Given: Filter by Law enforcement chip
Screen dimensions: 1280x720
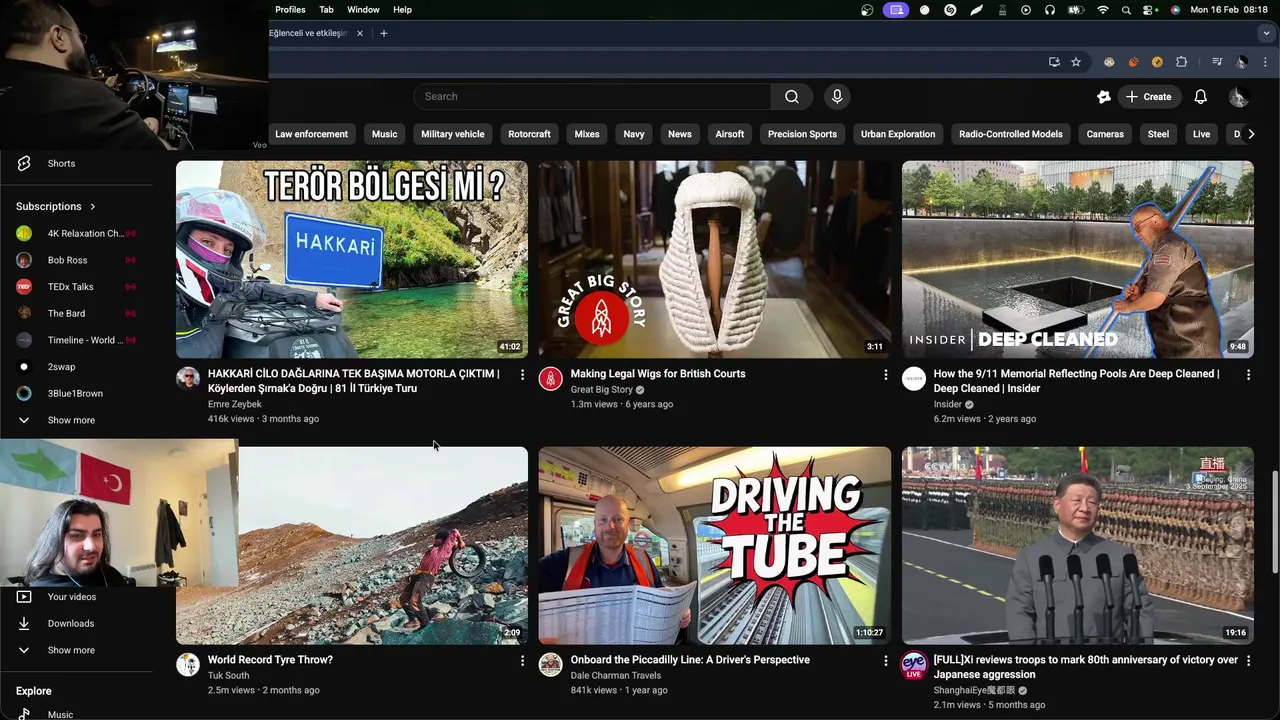Looking at the screenshot, I should 311,134.
